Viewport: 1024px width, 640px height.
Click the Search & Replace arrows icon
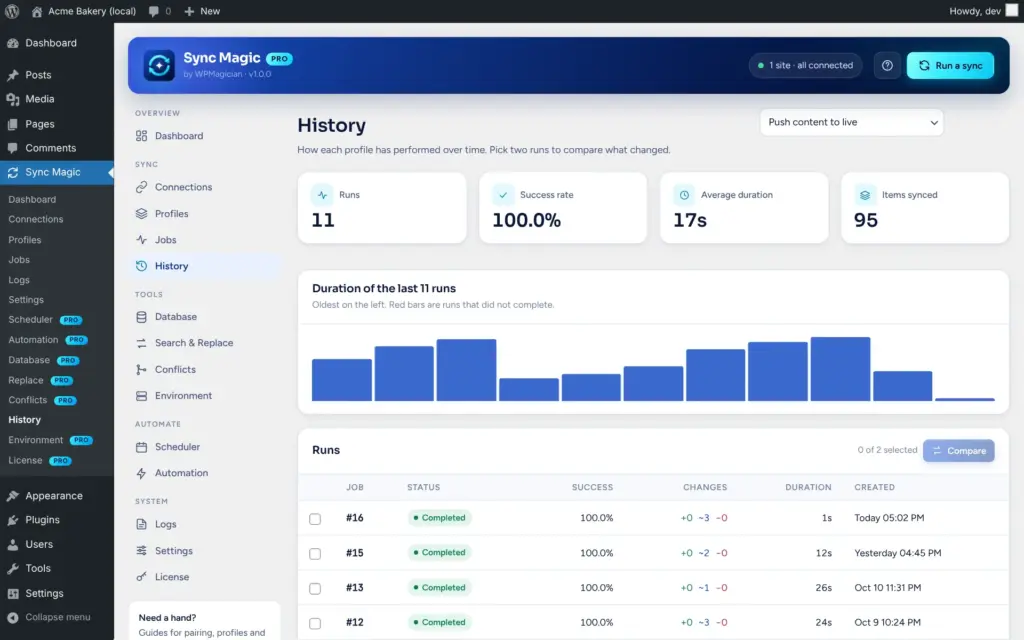(x=141, y=343)
